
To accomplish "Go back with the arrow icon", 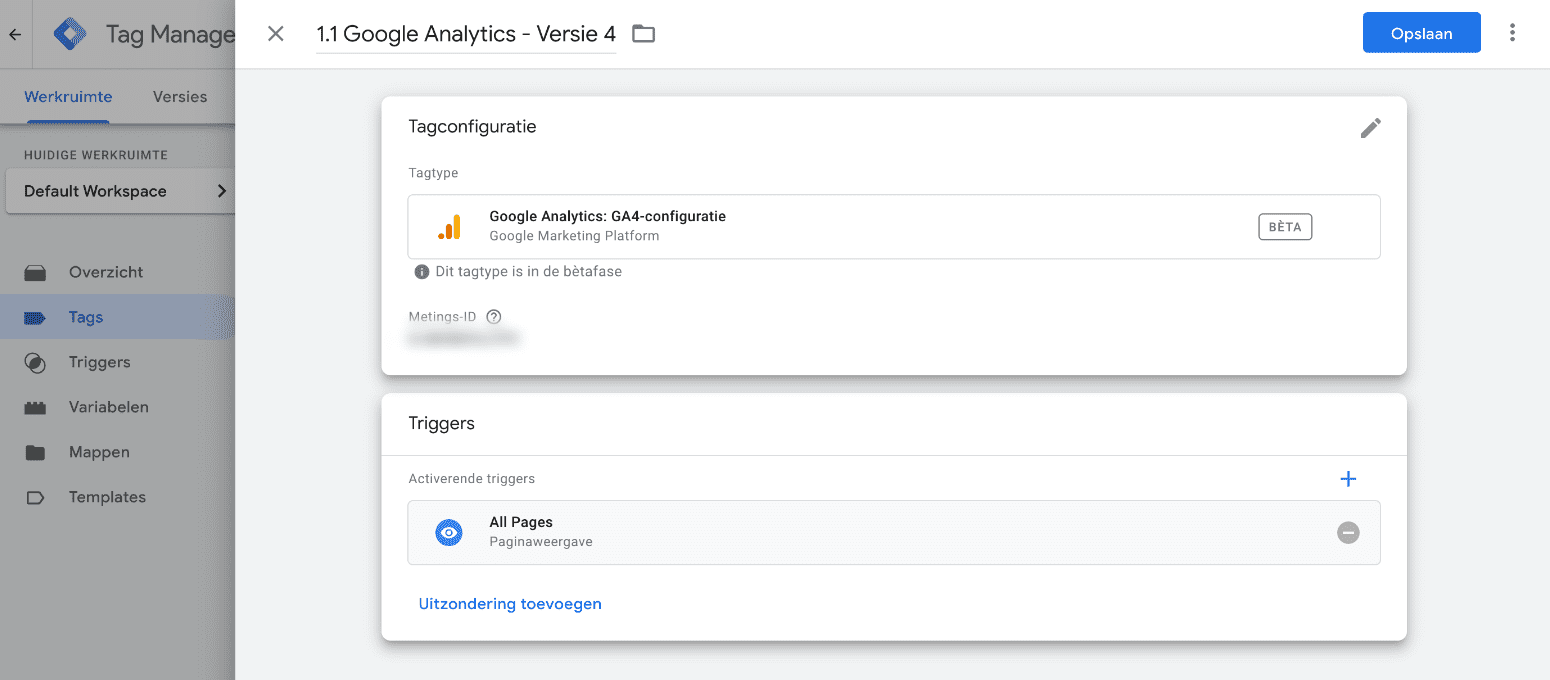I will (x=15, y=34).
